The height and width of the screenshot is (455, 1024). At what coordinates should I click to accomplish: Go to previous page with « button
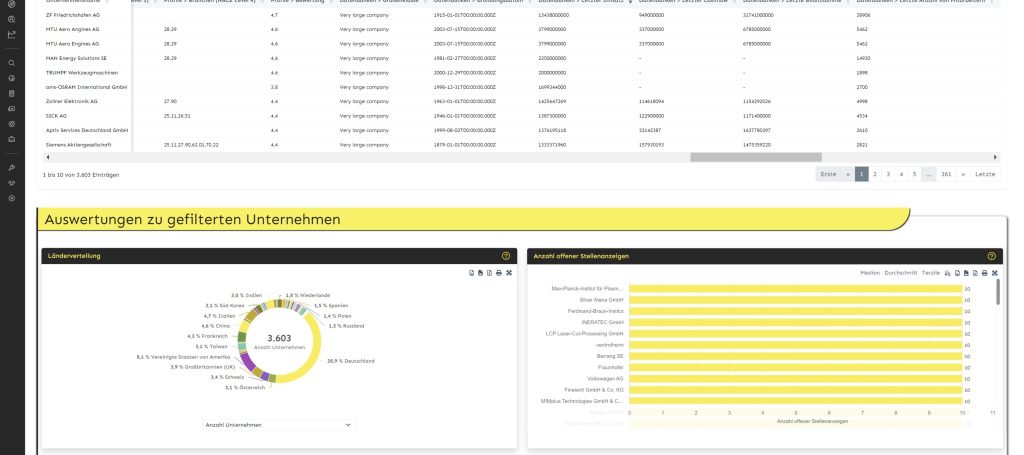click(848, 174)
